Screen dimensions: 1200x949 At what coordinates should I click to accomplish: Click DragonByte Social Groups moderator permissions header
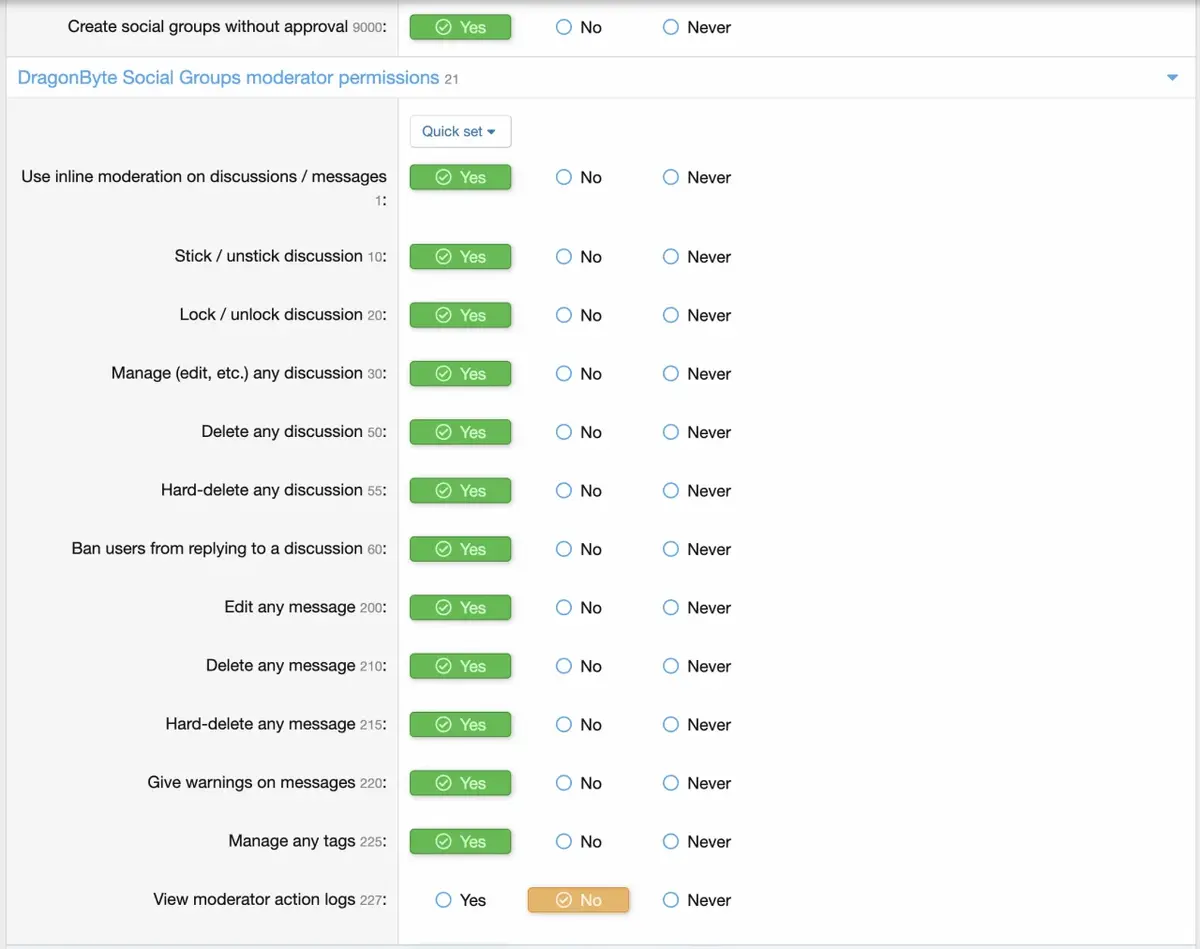pos(228,78)
